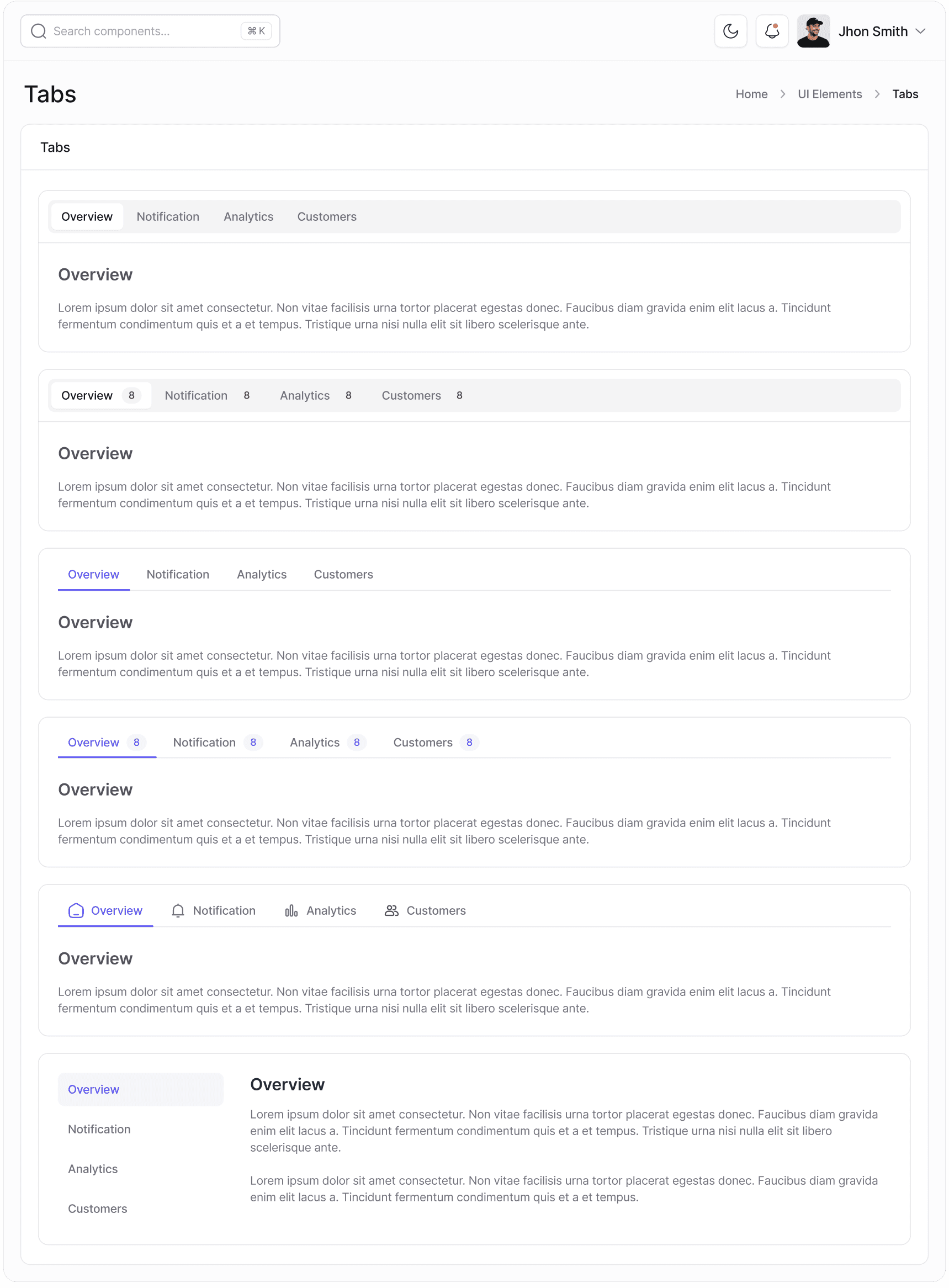Open the notifications bell icon

tap(771, 31)
